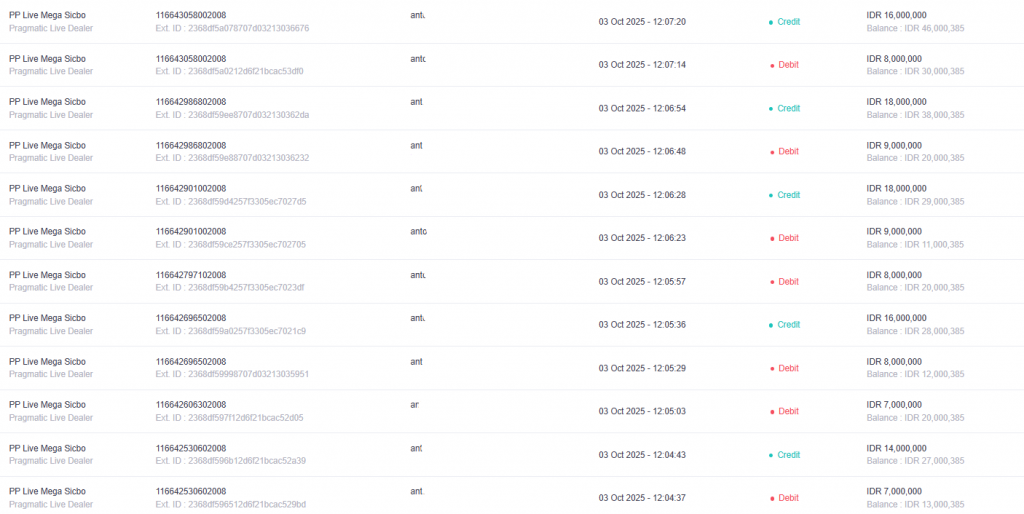Click the Balance : IDR 11,000,385 text
Viewport: 1024px width, 514px height.
[915, 244]
